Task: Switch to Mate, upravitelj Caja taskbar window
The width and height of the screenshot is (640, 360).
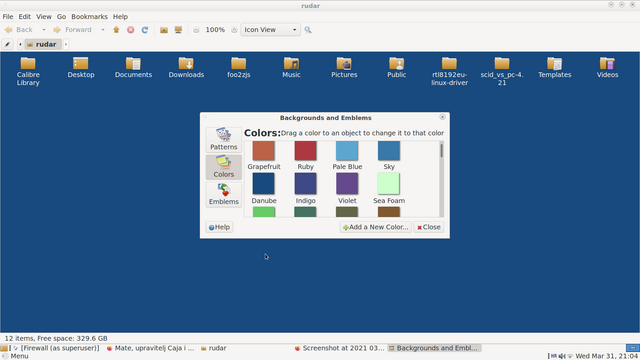Action: 150,348
